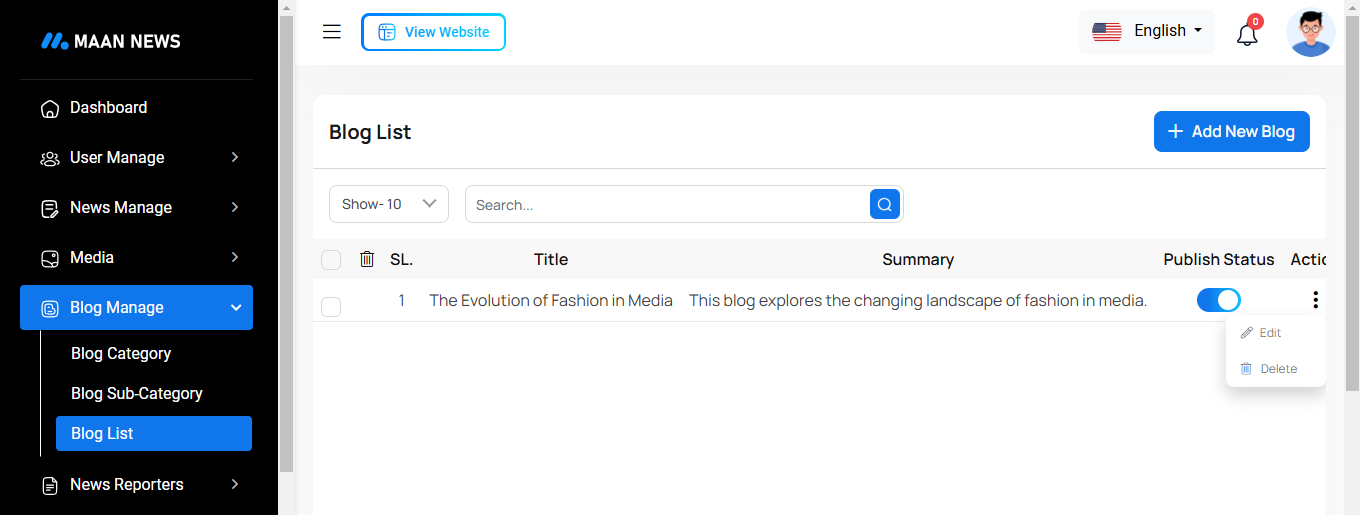Click the hamburger menu icon

332,32
